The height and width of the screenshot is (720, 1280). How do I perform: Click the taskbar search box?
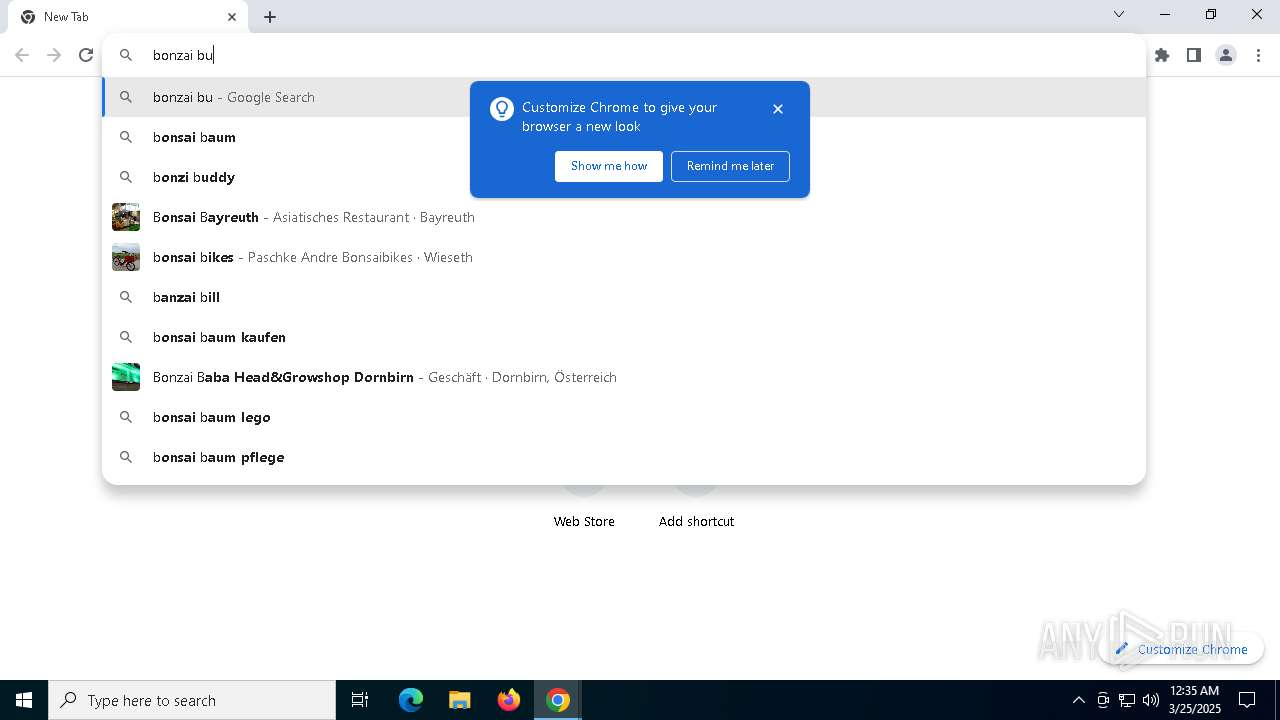pos(192,700)
